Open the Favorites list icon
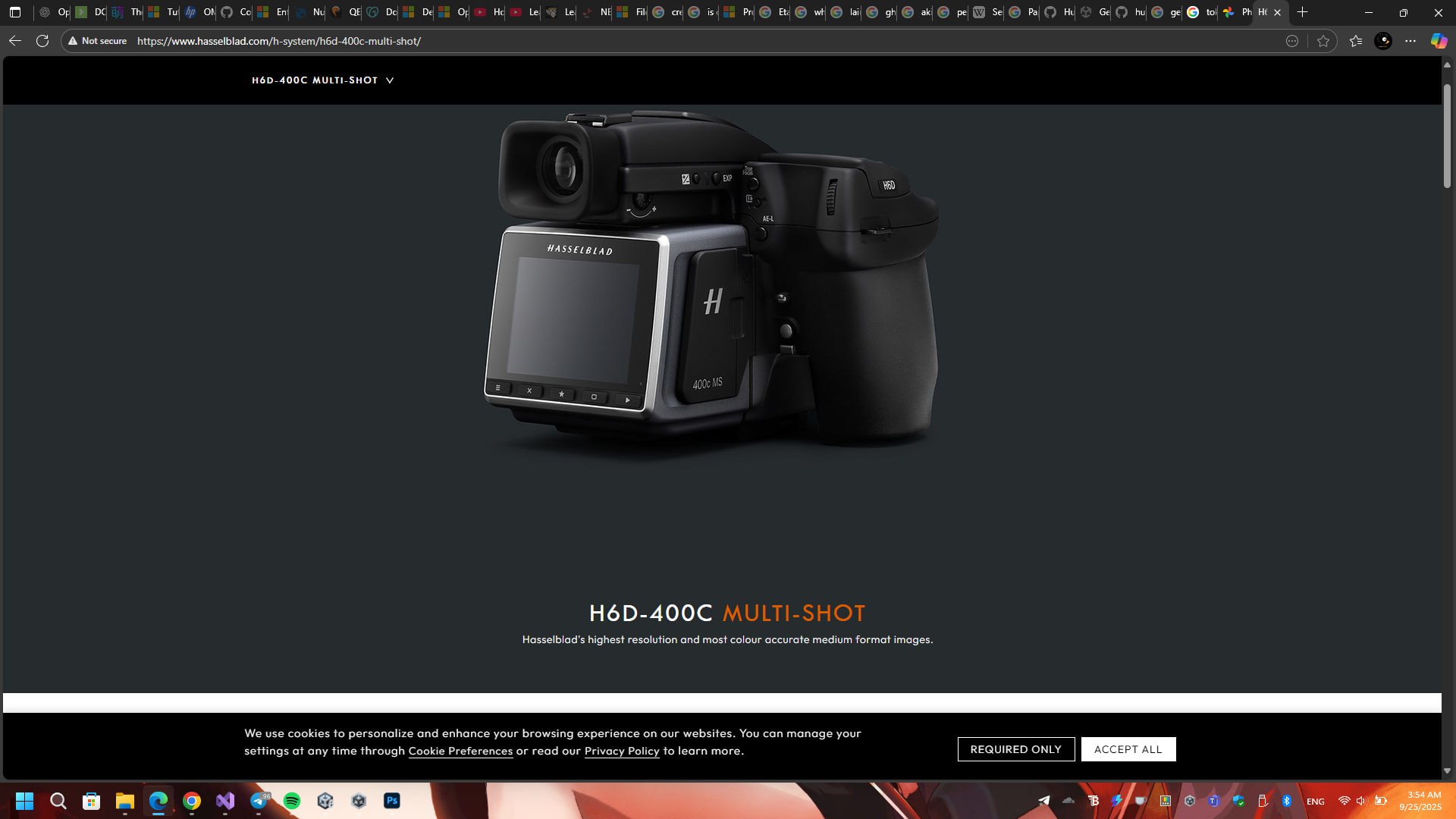Viewport: 1456px width, 819px height. click(1356, 41)
